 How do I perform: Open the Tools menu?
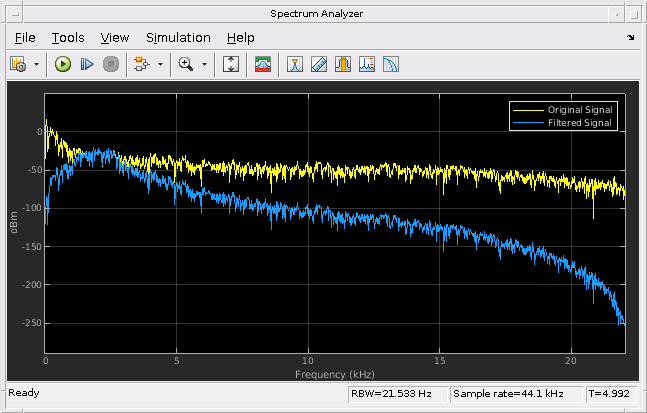(x=68, y=37)
